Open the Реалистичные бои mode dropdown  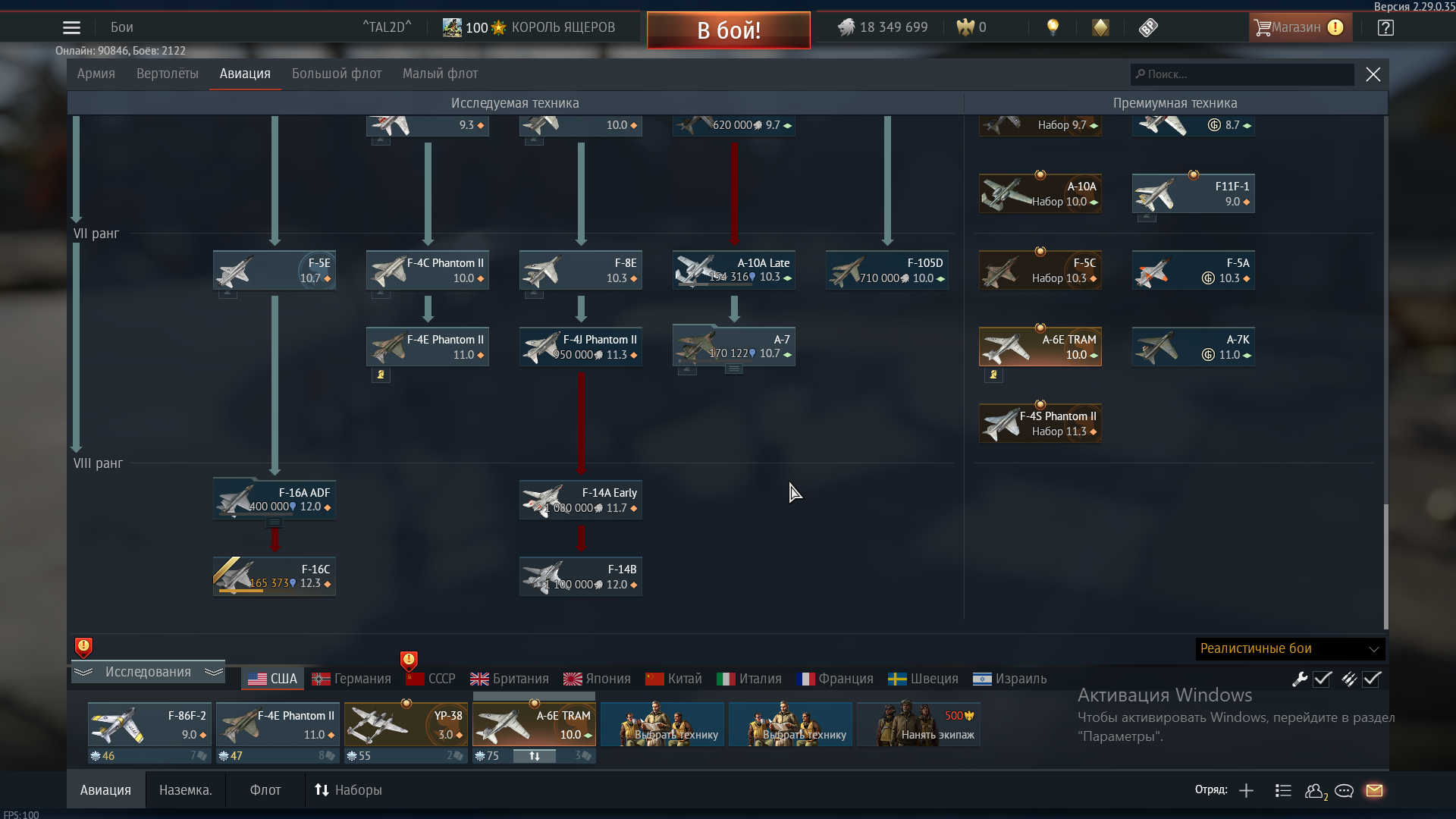coord(1290,648)
